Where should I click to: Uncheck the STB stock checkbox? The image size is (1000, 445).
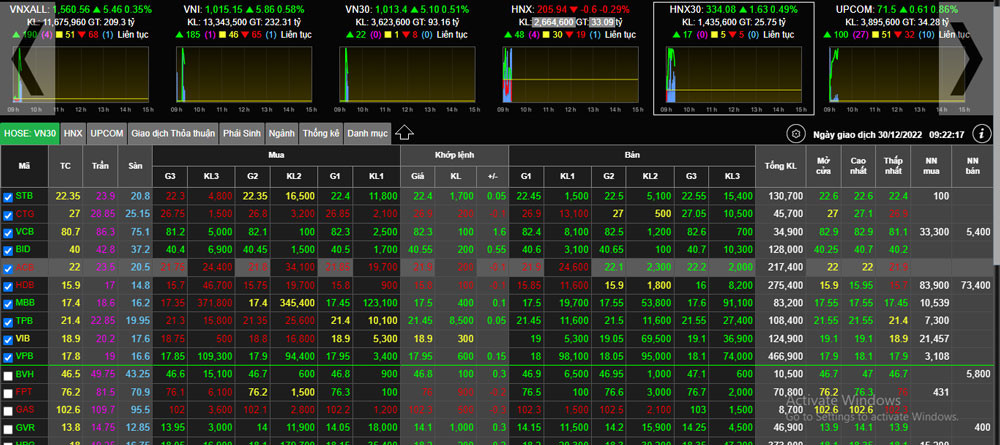pyautogui.click(x=8, y=196)
